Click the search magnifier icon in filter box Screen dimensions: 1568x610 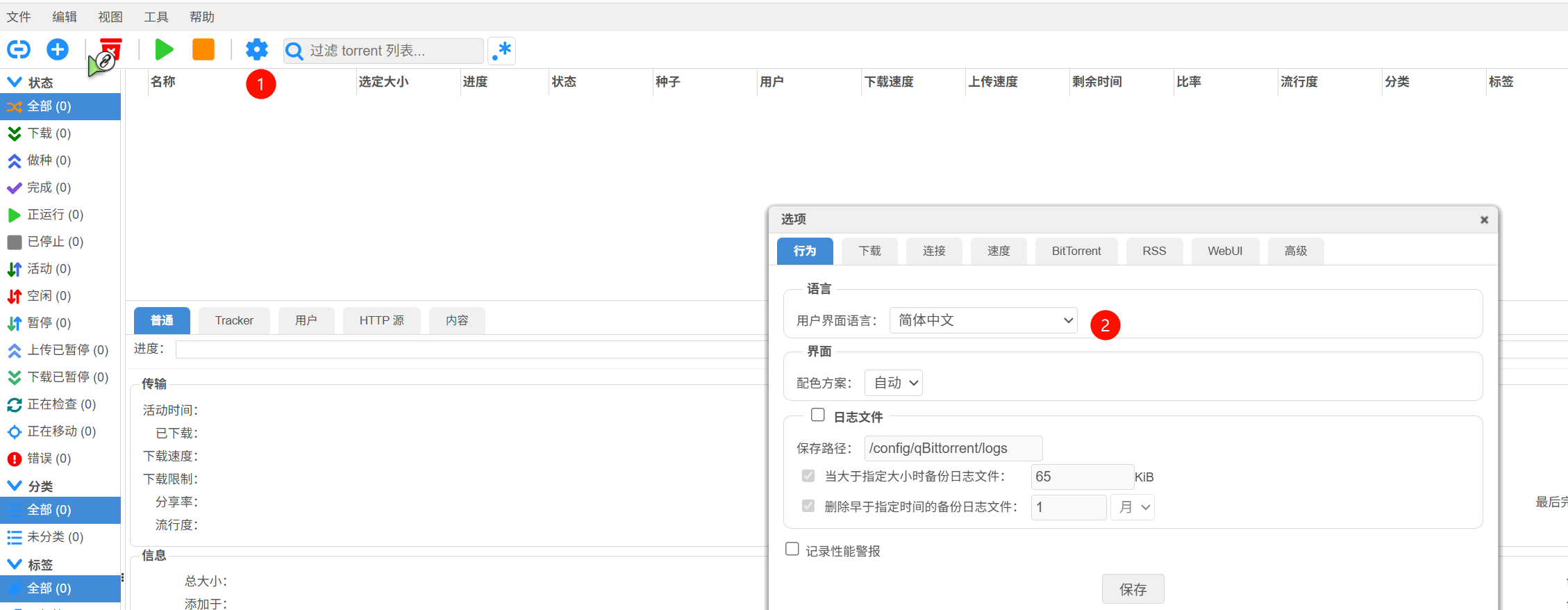tap(294, 51)
